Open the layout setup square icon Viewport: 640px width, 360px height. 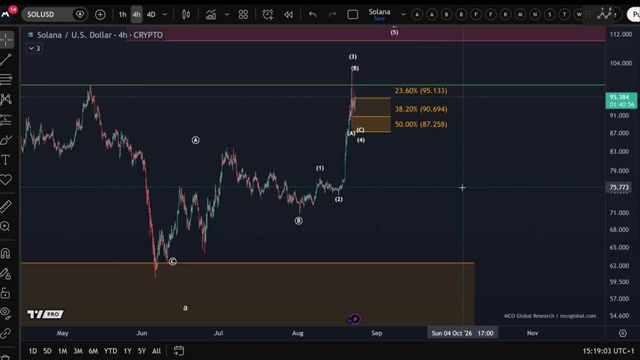(x=353, y=15)
